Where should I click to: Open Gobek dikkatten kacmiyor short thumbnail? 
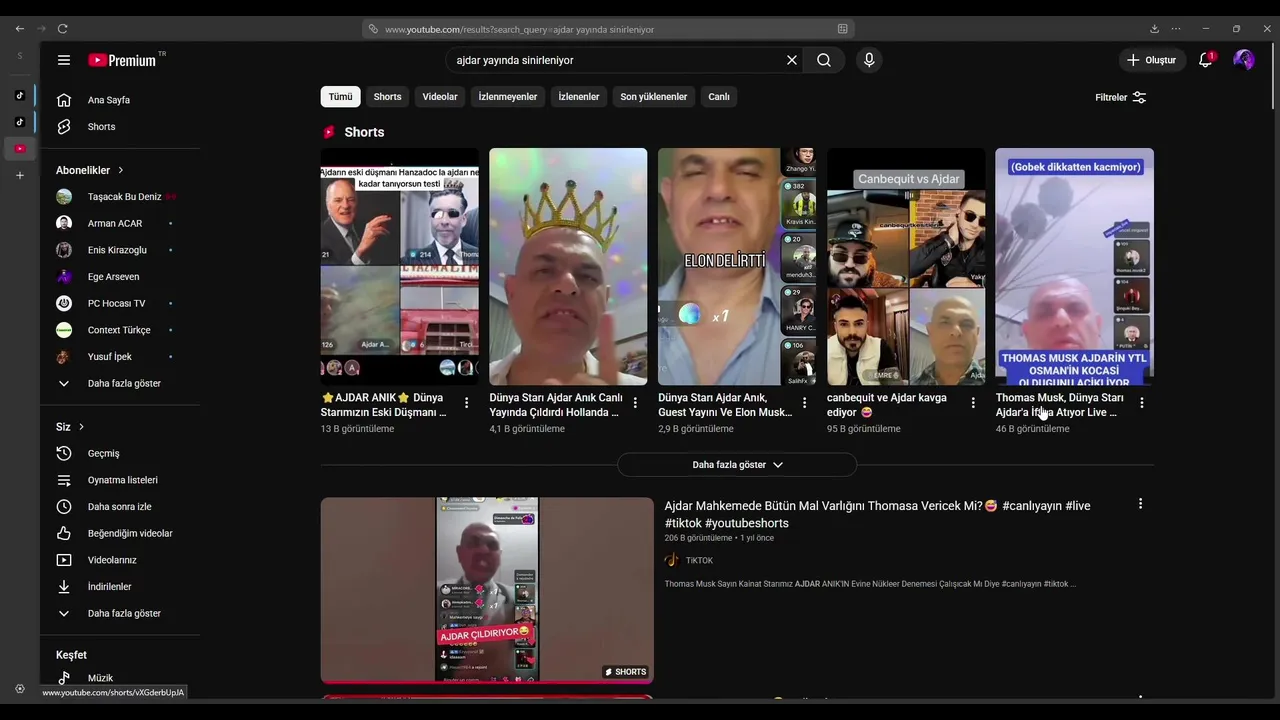click(1074, 267)
